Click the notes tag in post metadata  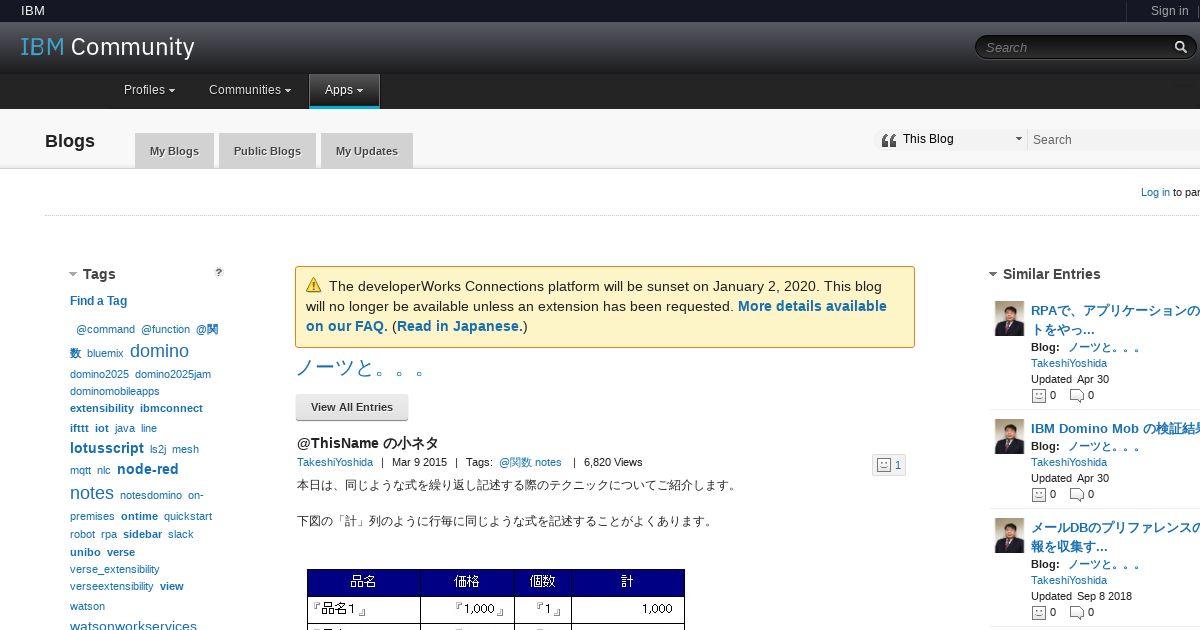click(x=548, y=462)
